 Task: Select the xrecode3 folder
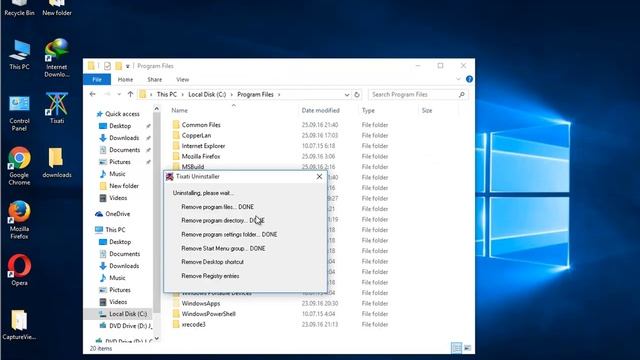(x=193, y=324)
